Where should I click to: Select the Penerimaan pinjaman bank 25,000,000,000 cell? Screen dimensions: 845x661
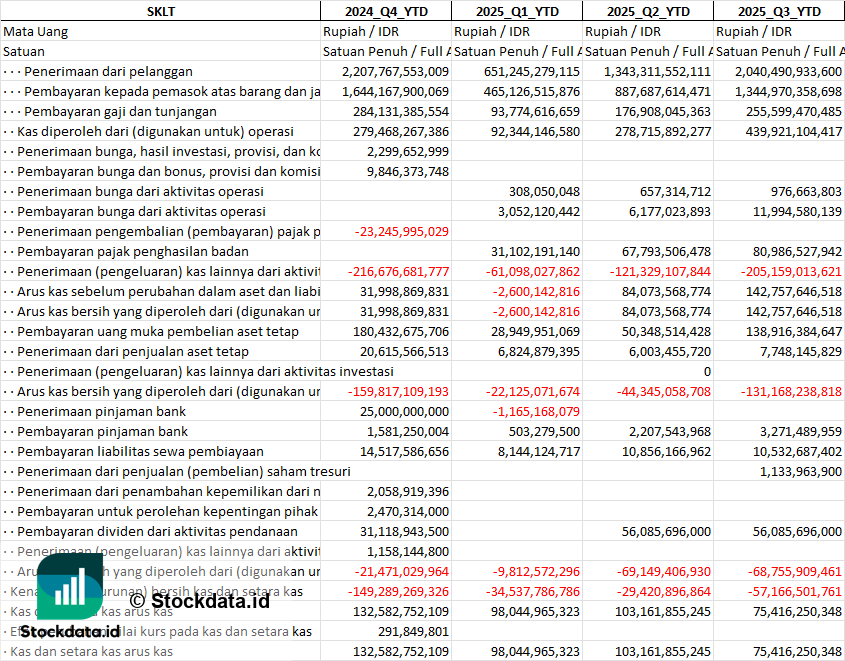(x=402, y=411)
